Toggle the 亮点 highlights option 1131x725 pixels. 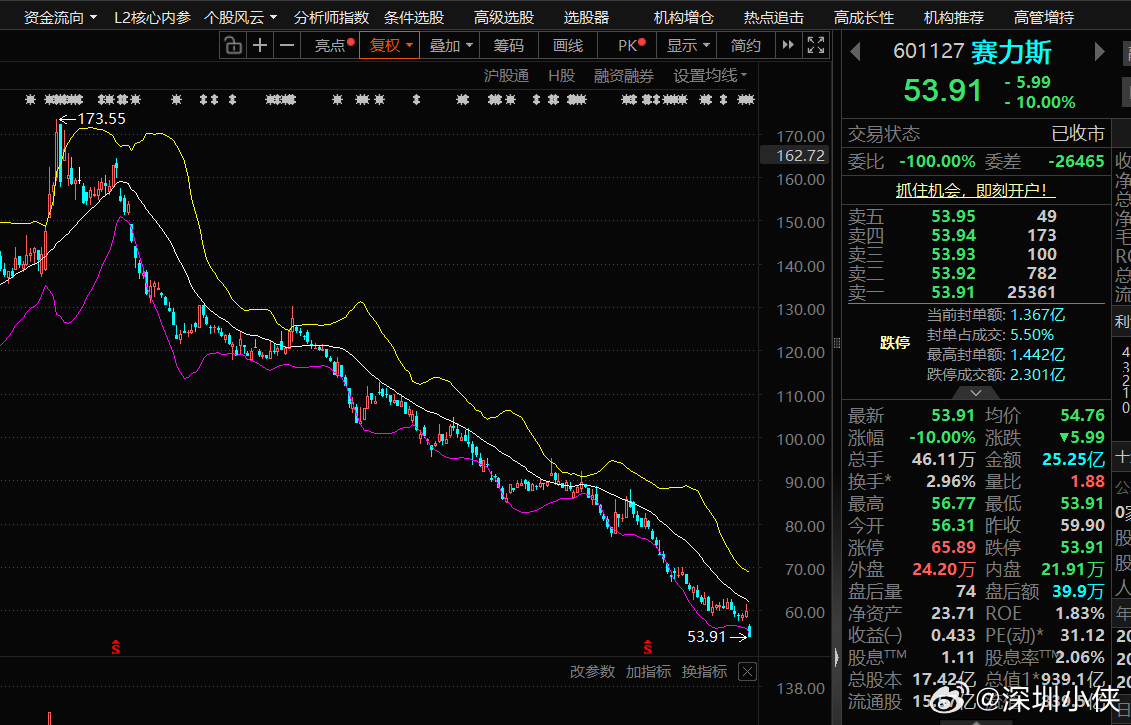(x=334, y=45)
